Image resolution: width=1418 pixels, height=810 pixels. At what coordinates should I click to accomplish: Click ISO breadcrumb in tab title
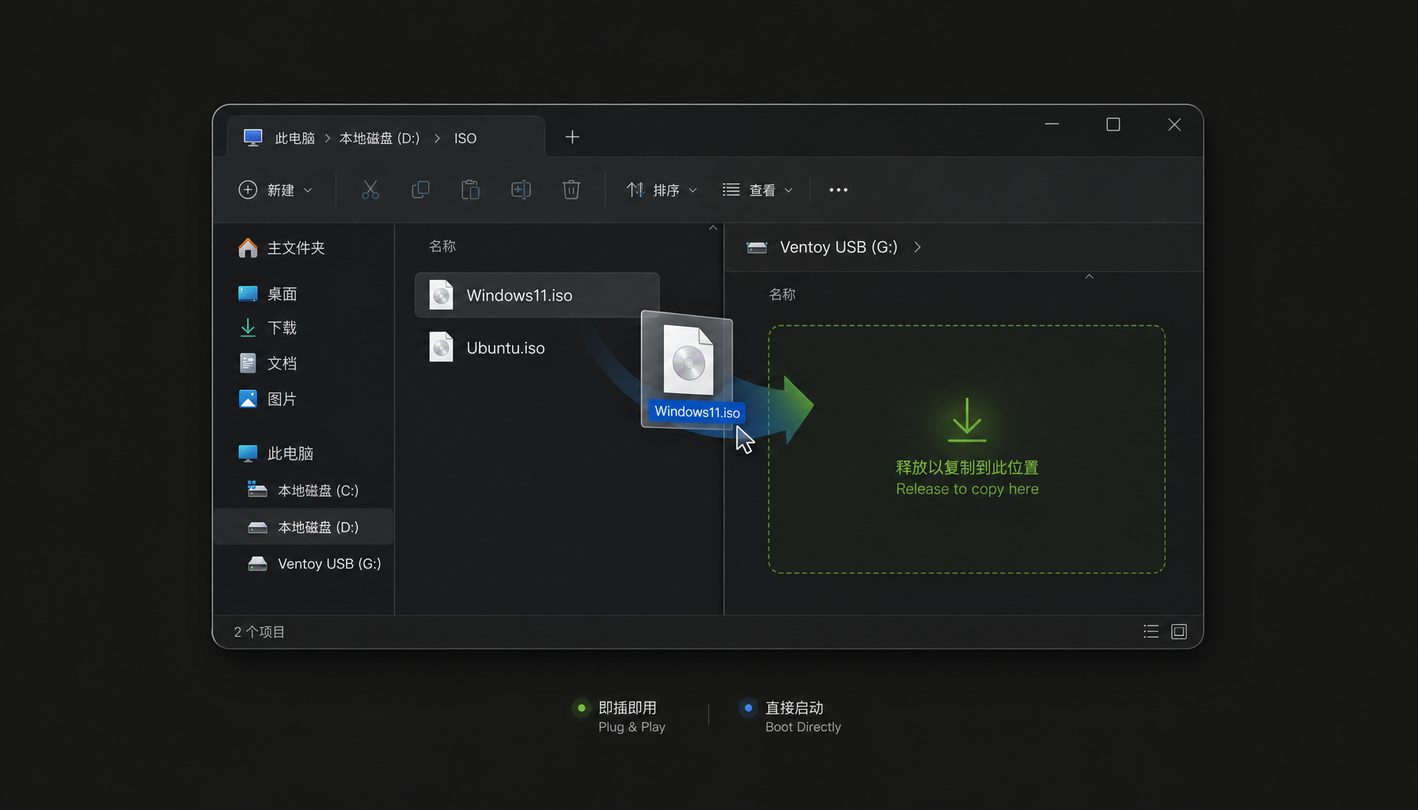click(465, 138)
